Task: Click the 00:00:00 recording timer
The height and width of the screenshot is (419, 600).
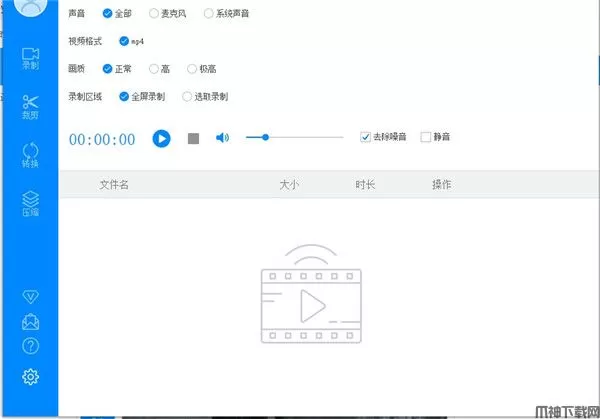Action: [102, 140]
